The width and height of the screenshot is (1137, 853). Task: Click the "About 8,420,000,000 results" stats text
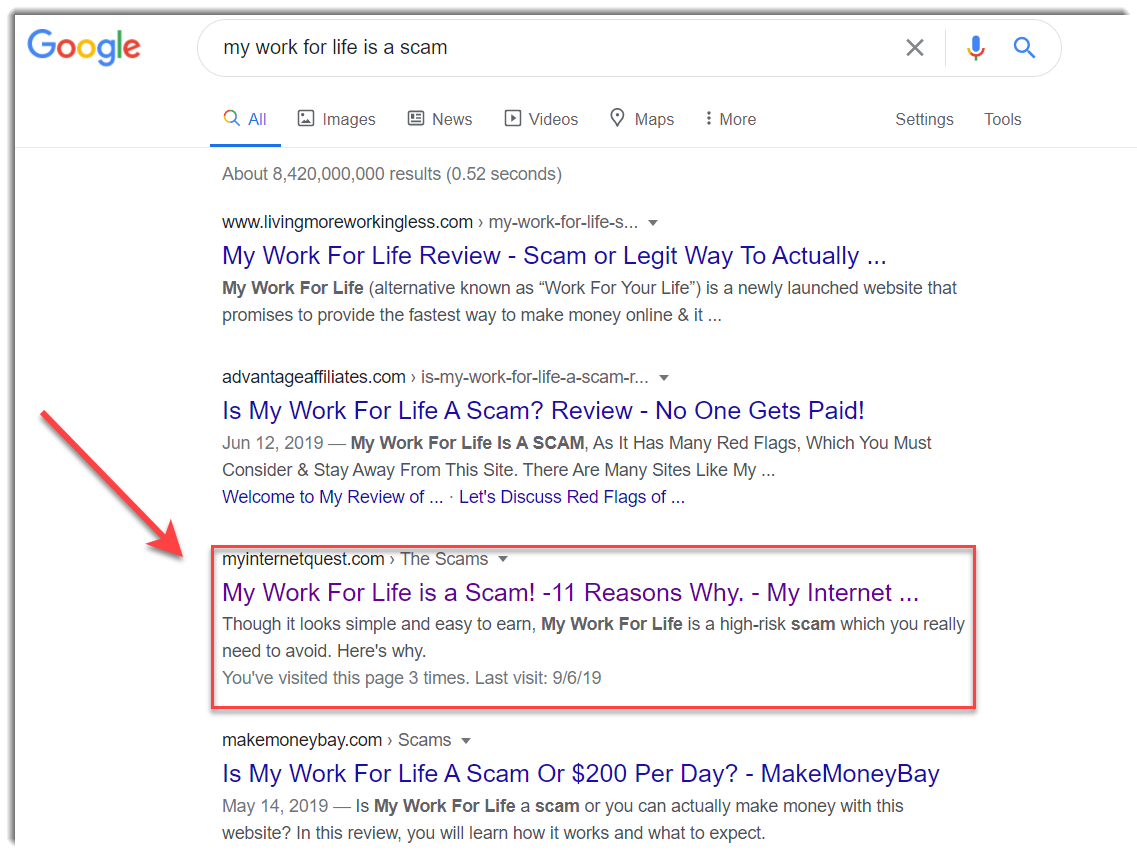(392, 174)
